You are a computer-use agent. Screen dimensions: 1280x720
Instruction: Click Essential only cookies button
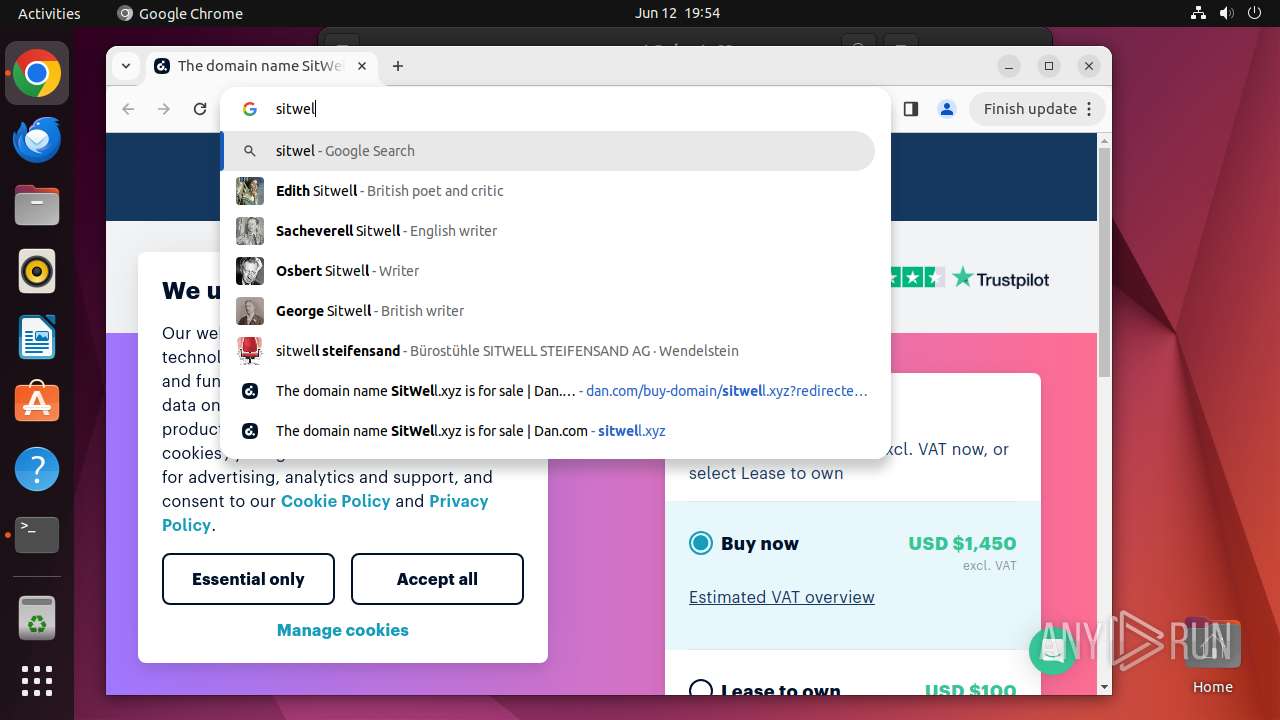tap(248, 579)
